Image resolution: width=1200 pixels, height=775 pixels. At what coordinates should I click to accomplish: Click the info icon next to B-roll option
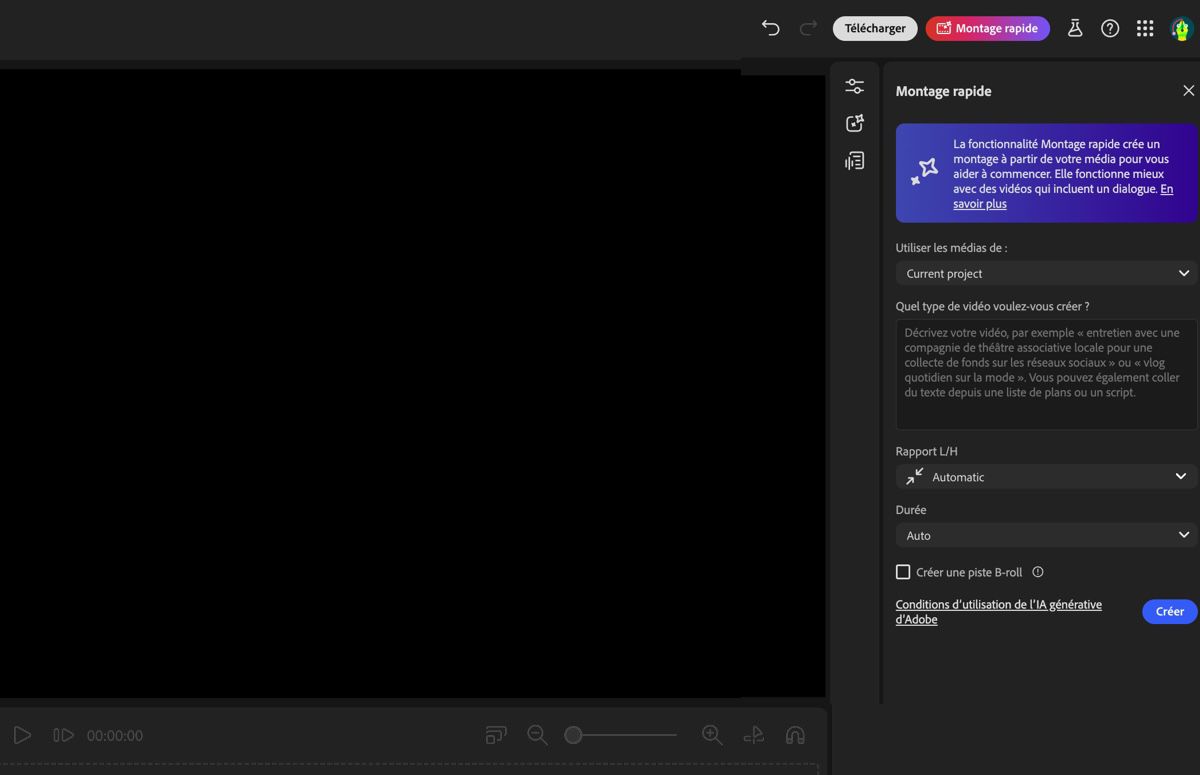[x=1037, y=571]
